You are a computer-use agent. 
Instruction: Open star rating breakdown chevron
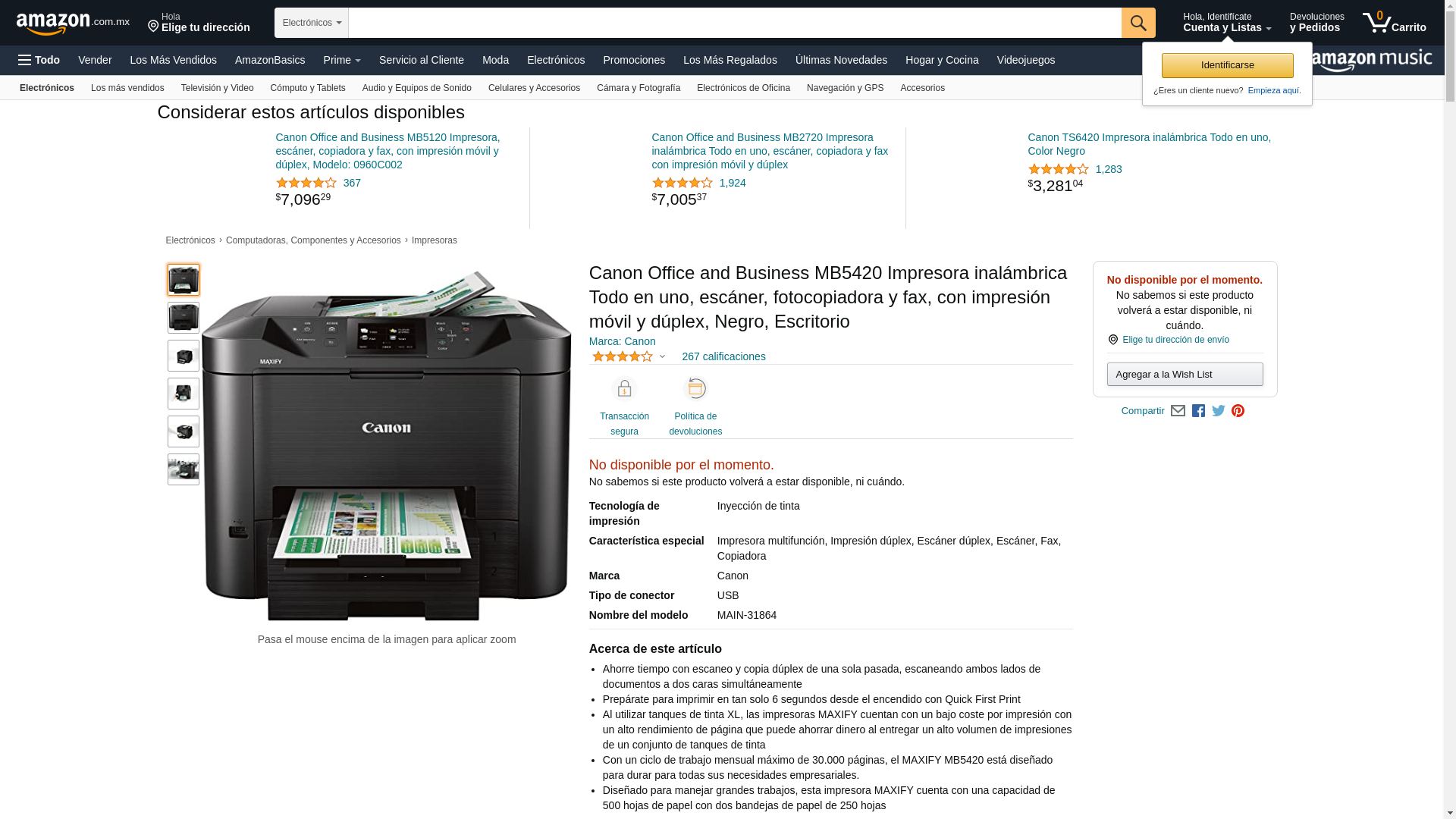pyautogui.click(x=662, y=356)
